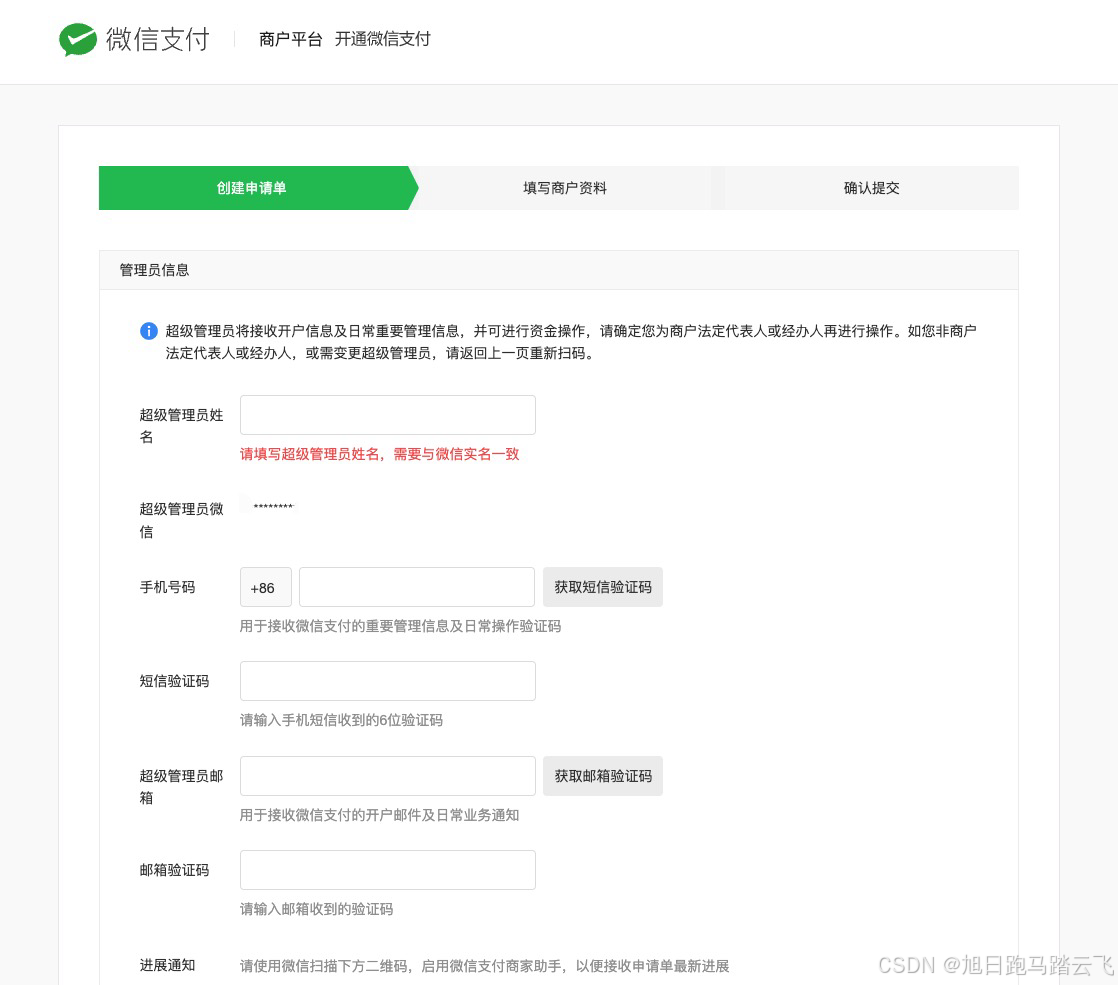Select the 创建申请单 step tab
This screenshot has width=1118, height=985.
[x=258, y=188]
